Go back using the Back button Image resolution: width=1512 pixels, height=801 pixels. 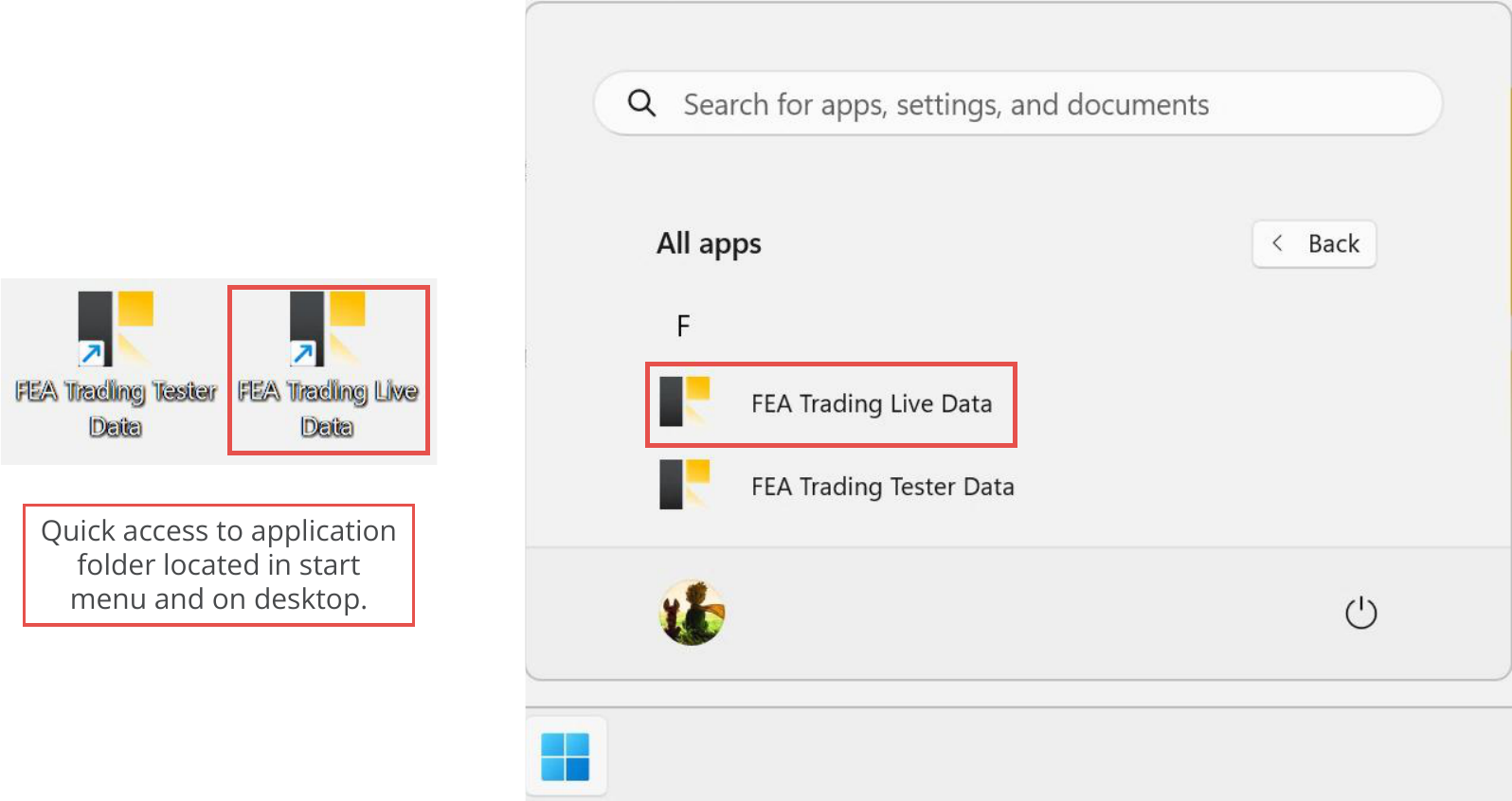[1314, 244]
